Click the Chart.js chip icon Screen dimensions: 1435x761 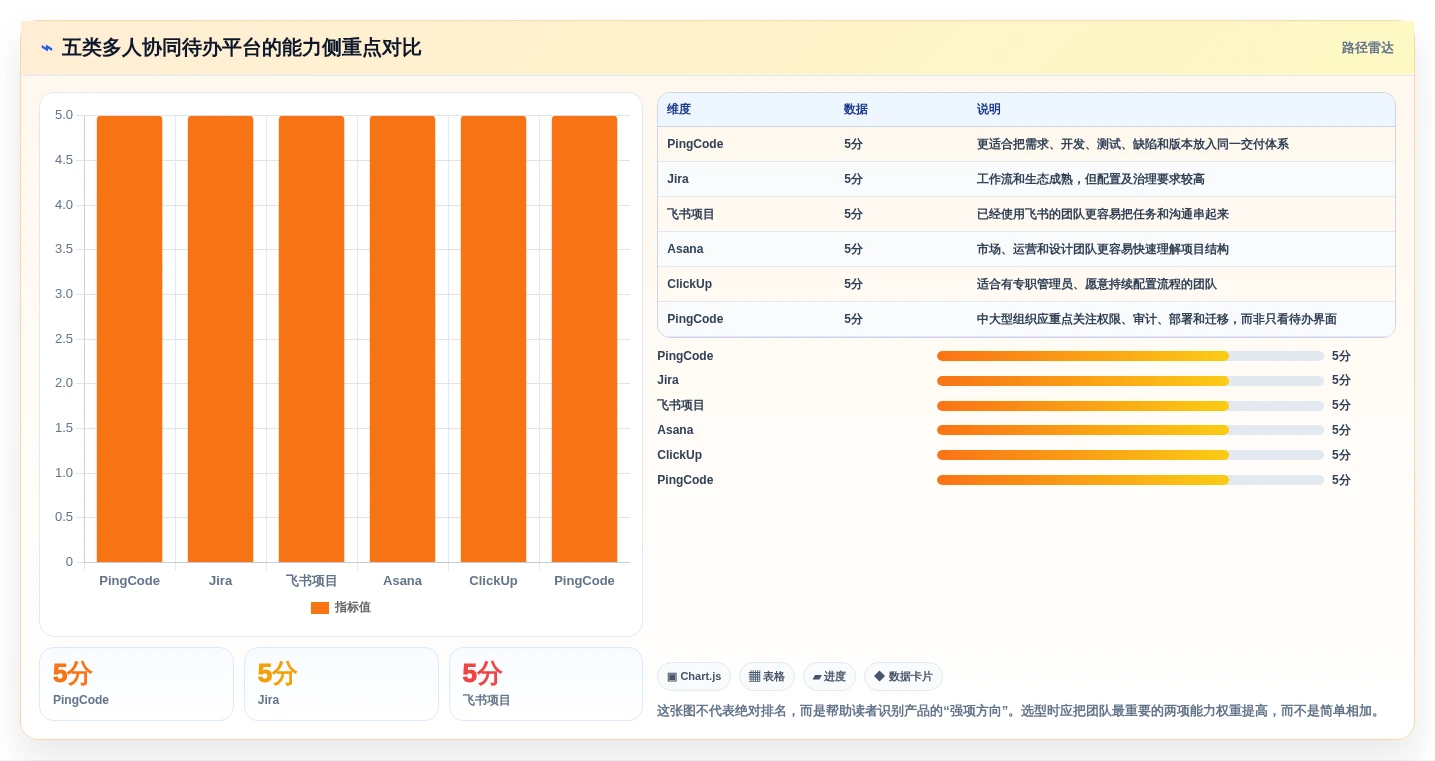pos(672,677)
